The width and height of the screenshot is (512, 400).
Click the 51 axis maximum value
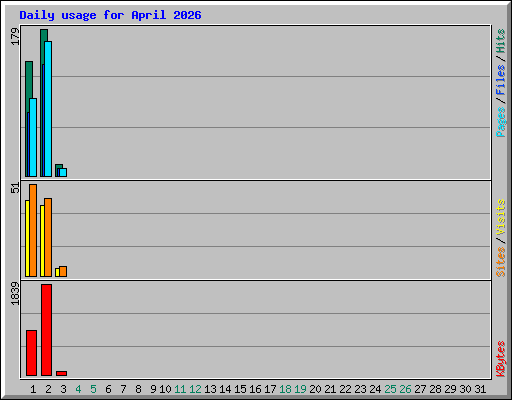coord(15,188)
